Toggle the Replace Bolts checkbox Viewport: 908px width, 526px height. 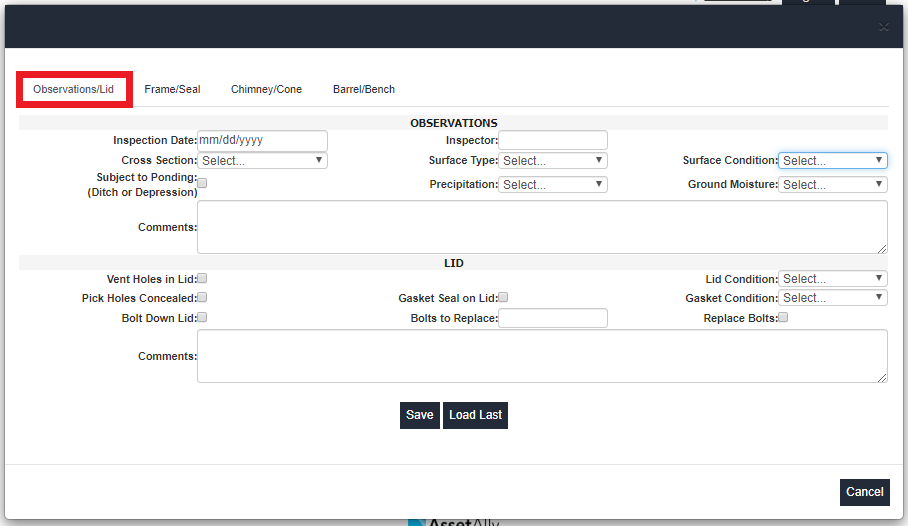(x=783, y=317)
